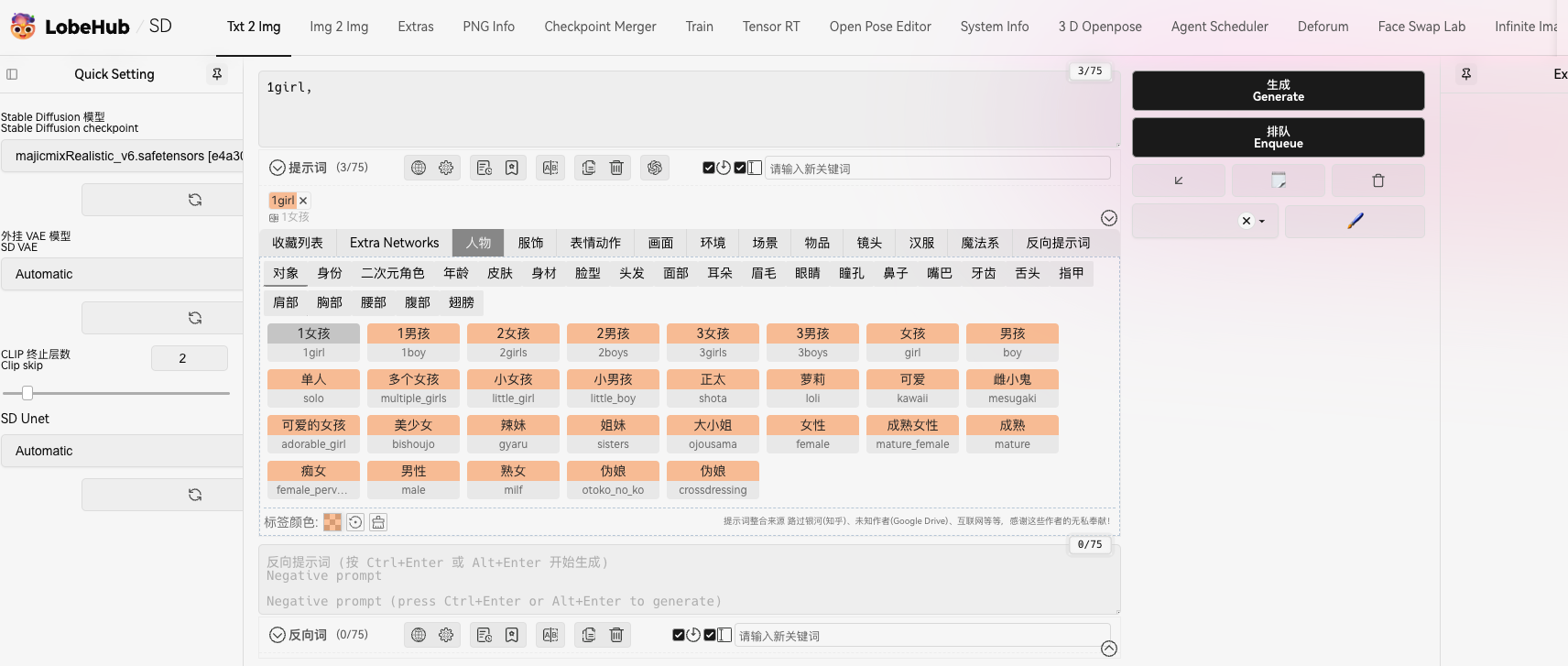
Task: Open the Extras tab
Action: pyautogui.click(x=416, y=27)
